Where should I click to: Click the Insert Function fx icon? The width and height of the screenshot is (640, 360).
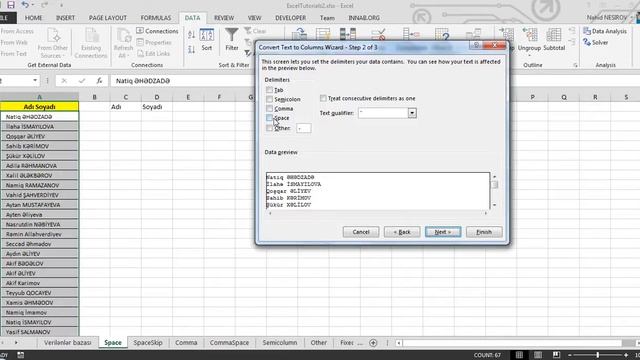(99, 81)
